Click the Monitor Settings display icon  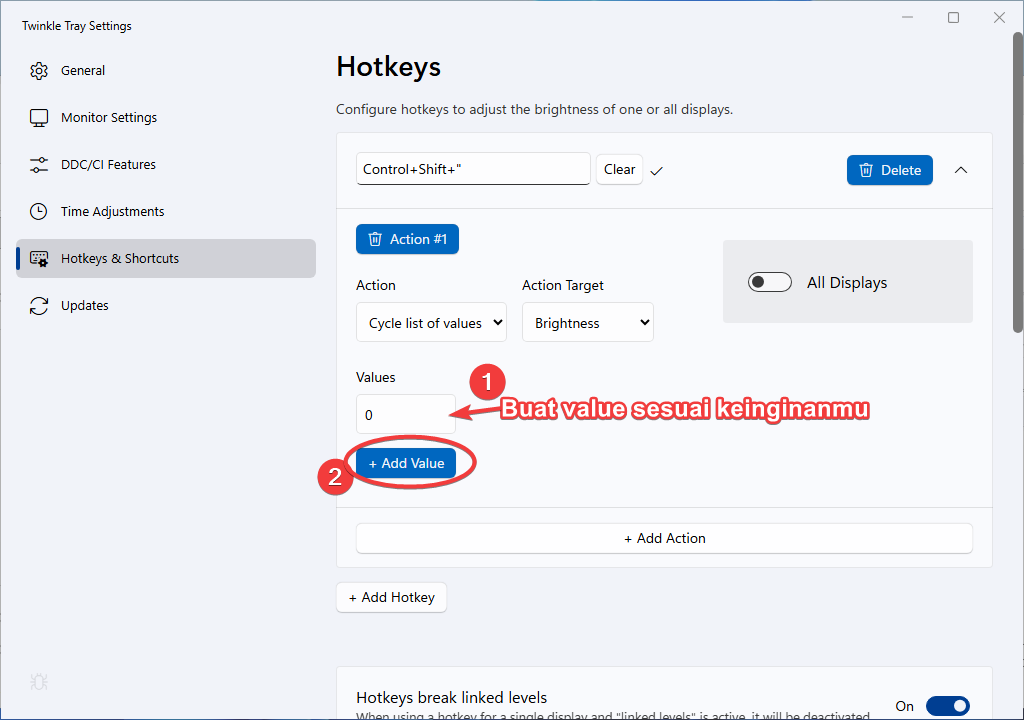coord(39,118)
